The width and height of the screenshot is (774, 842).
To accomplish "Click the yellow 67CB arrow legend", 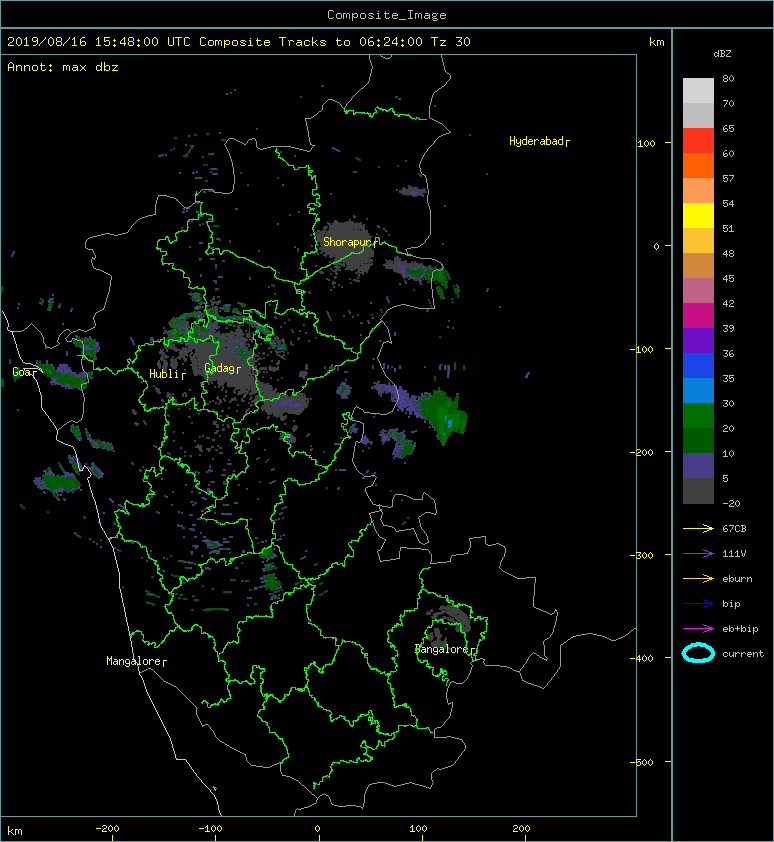I will (x=698, y=528).
